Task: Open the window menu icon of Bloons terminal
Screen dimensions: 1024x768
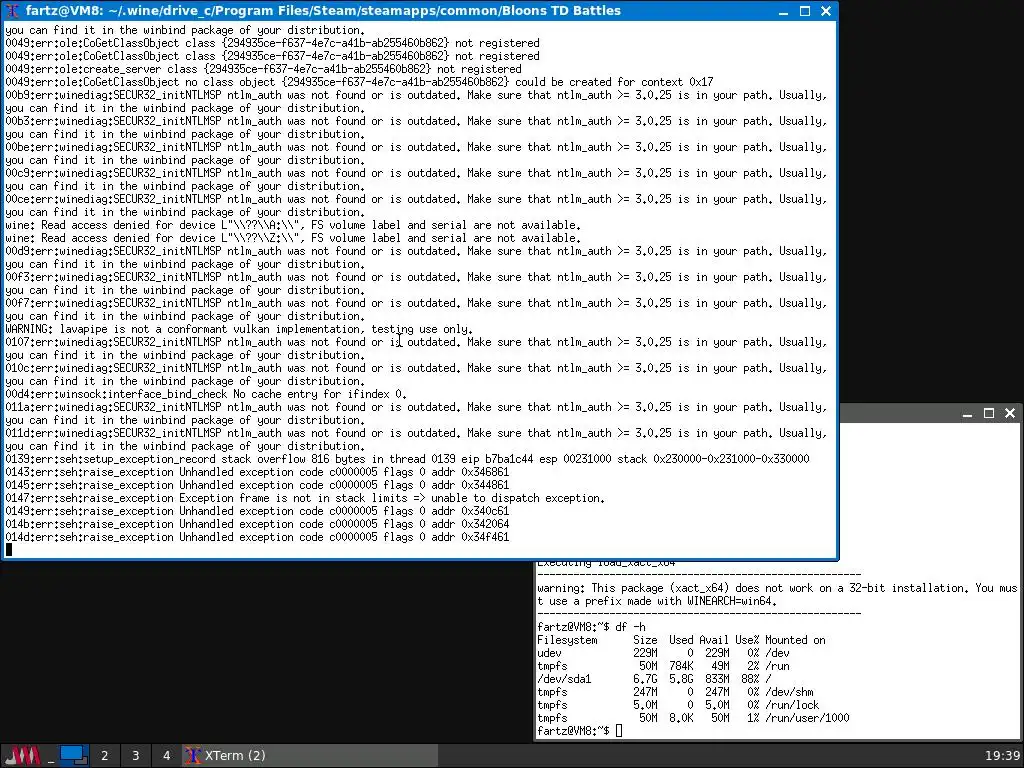Action: [12, 11]
